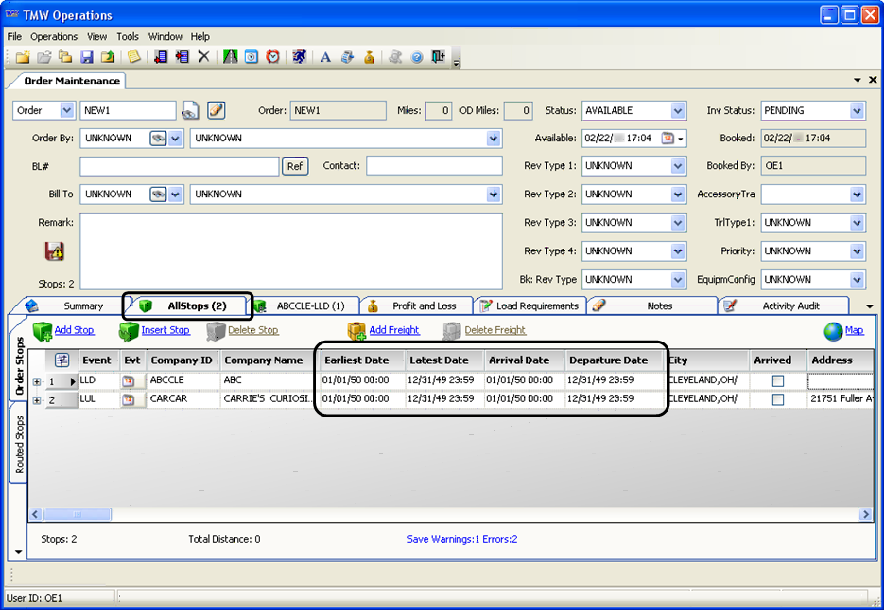Click the road icon in toolbar
The image size is (884, 610).
point(230,57)
